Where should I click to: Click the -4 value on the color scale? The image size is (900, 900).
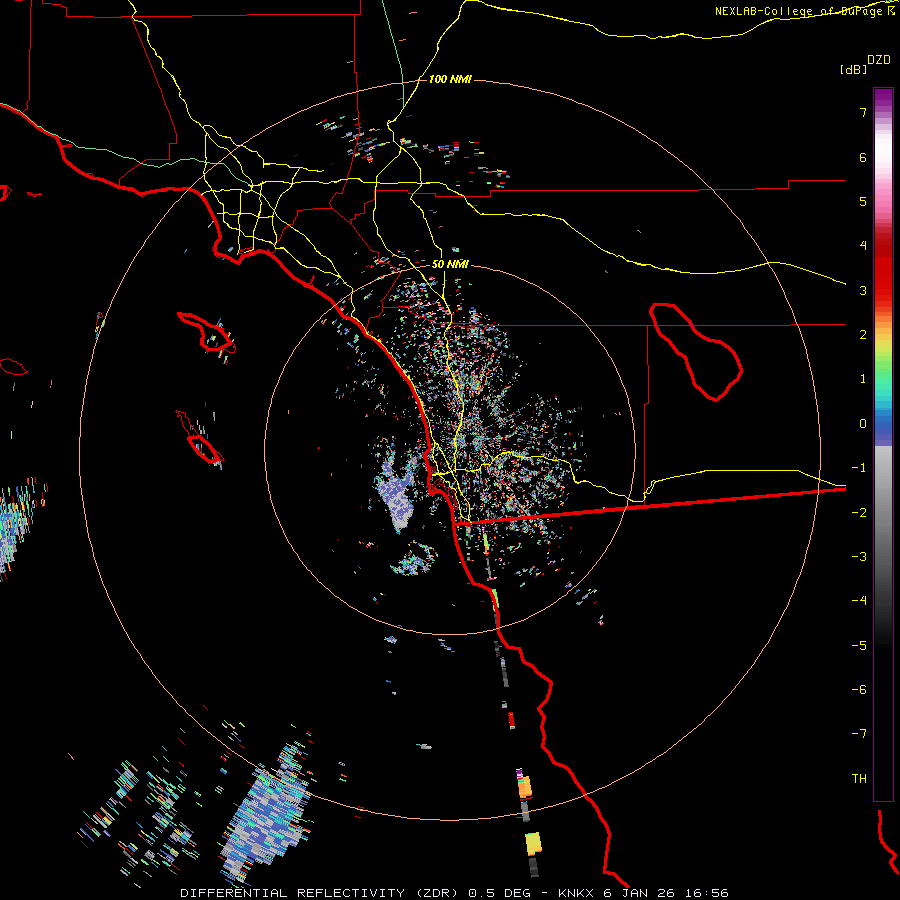pos(859,601)
